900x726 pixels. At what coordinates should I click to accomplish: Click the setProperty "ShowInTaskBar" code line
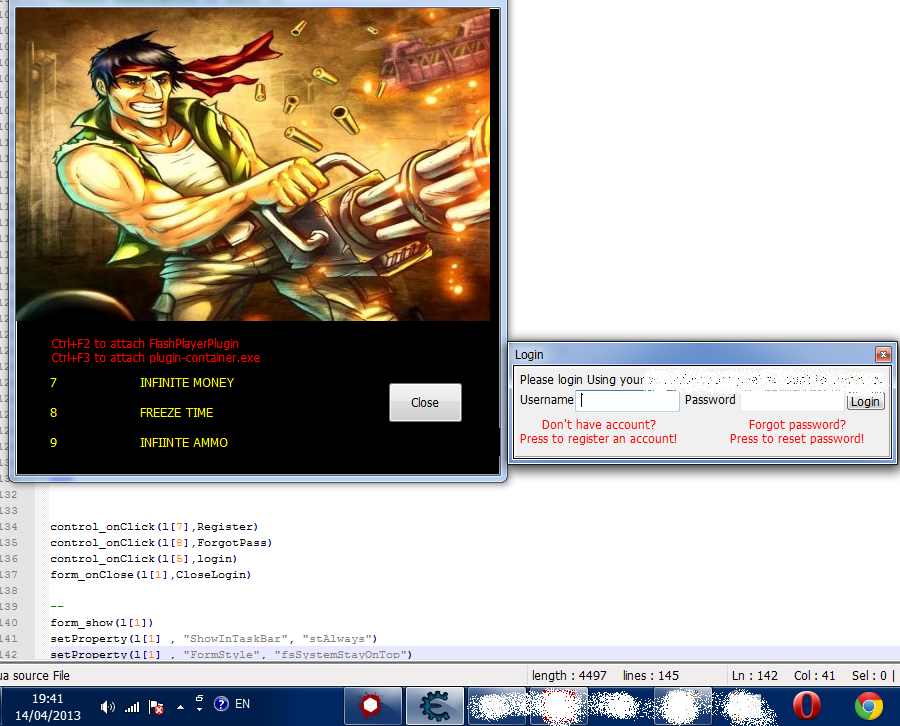coord(214,639)
